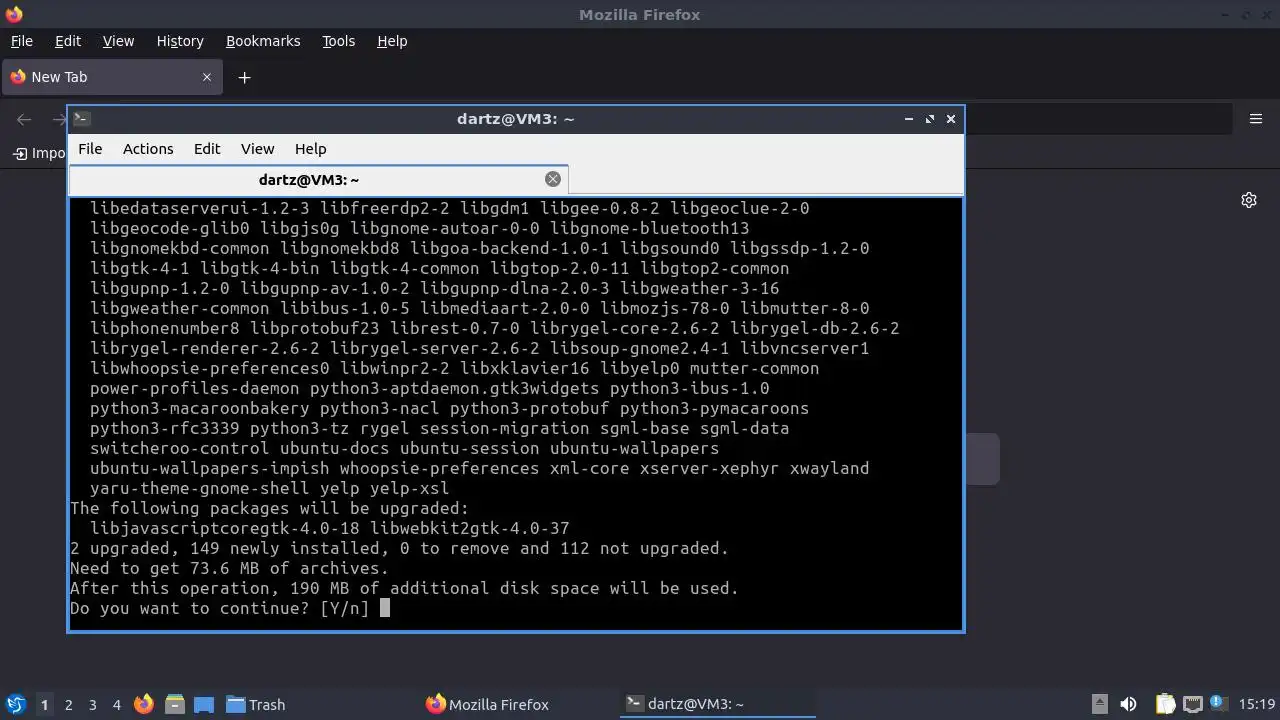The height and width of the screenshot is (720, 1280).
Task: Open the Trash launcher in the panel
Action: 255,704
